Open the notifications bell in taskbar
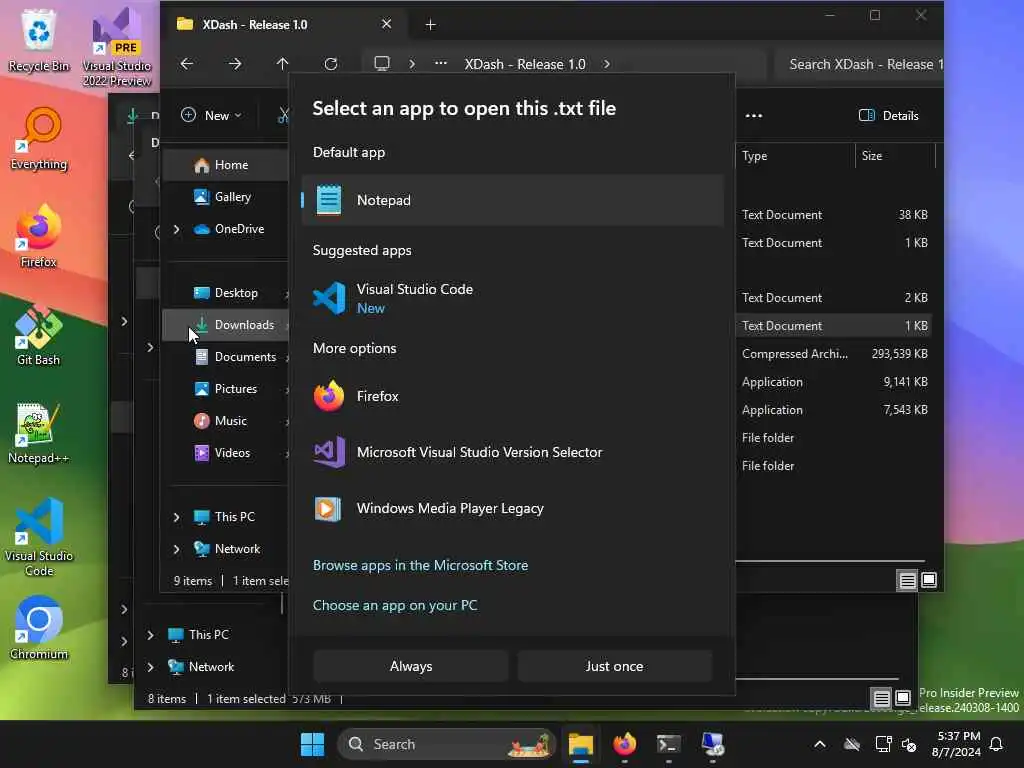The height and width of the screenshot is (768, 1024). pyautogui.click(x=996, y=744)
